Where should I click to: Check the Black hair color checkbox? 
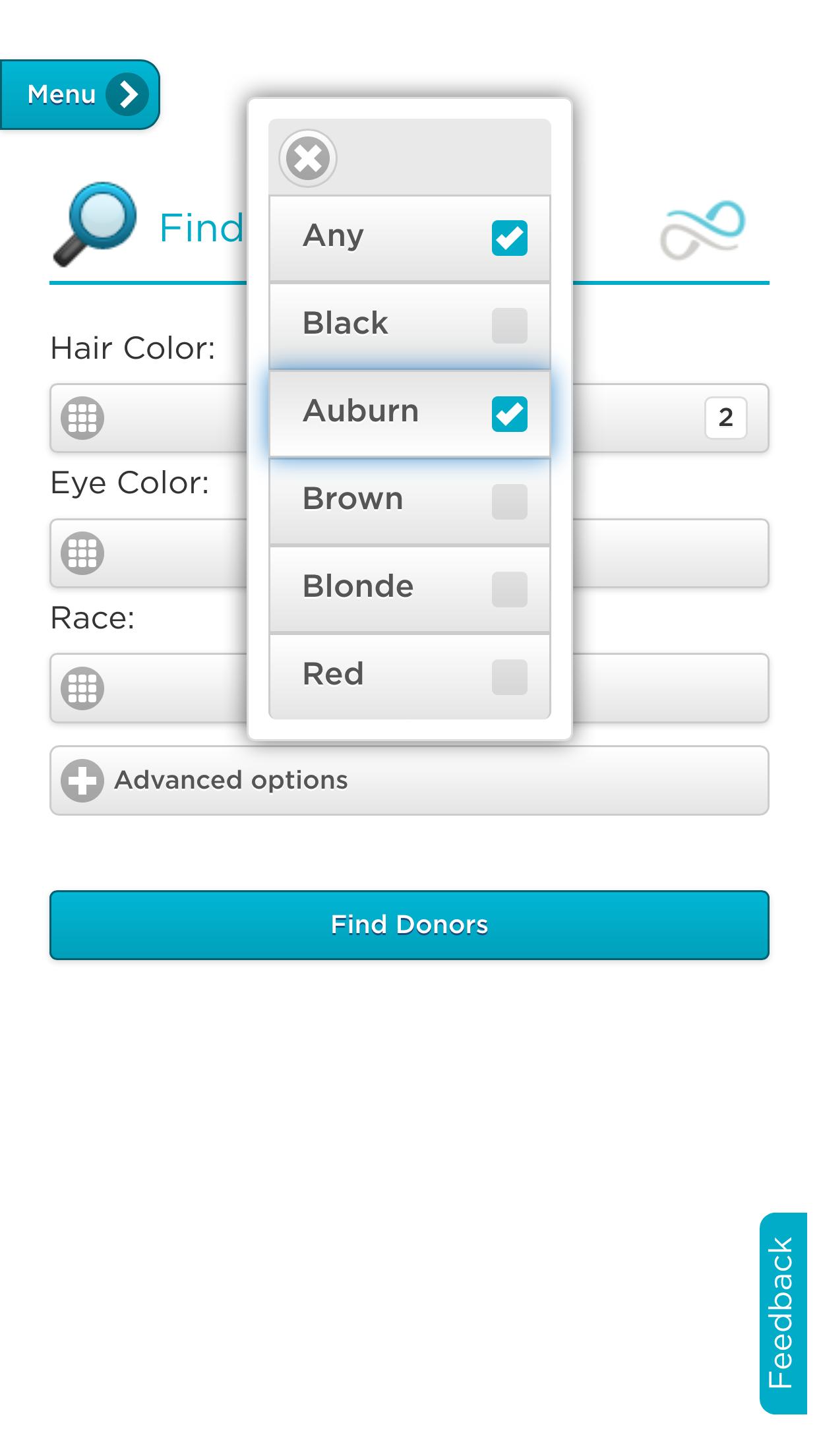click(509, 326)
